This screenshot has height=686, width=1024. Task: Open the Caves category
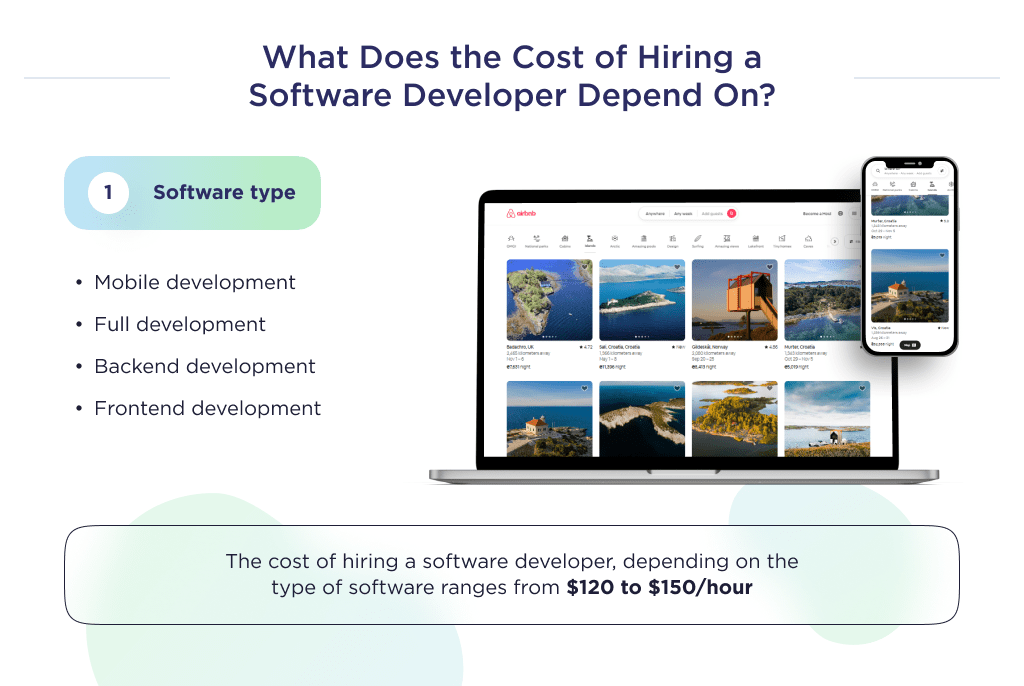[806, 240]
